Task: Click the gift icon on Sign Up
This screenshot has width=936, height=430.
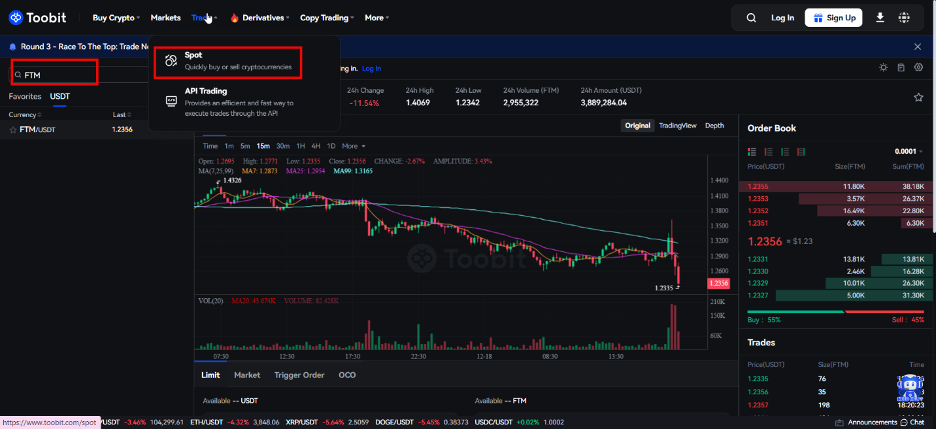Action: [x=818, y=18]
